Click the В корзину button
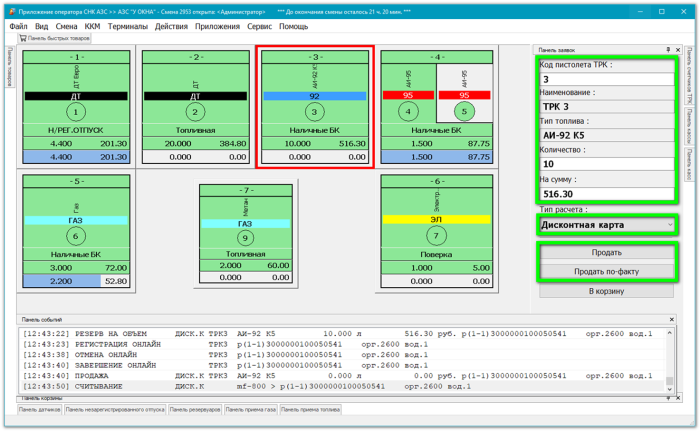The width and height of the screenshot is (700, 431). tap(607, 291)
